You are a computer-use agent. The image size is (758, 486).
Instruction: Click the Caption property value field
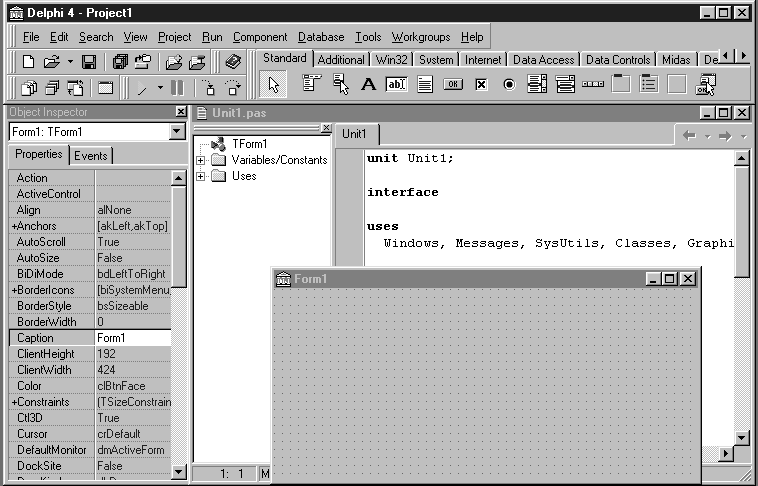[133, 338]
